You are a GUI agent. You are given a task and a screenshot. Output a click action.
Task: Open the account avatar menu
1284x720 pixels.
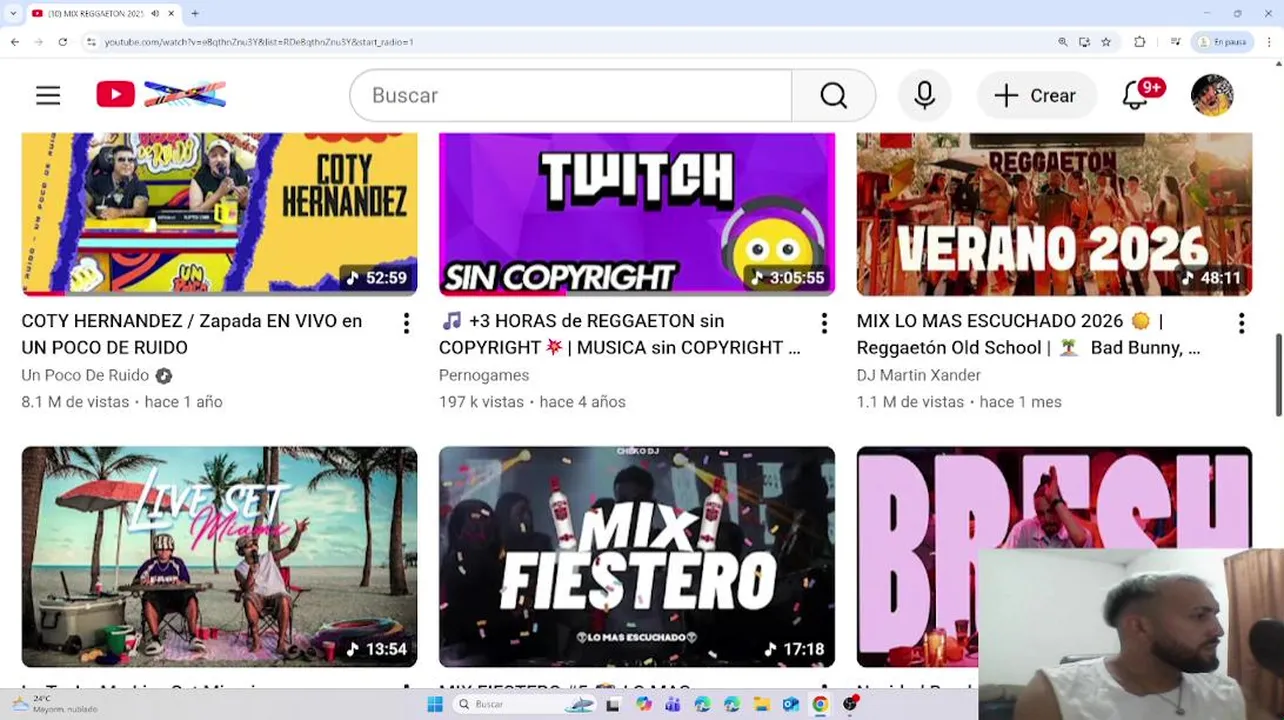pos(1212,95)
